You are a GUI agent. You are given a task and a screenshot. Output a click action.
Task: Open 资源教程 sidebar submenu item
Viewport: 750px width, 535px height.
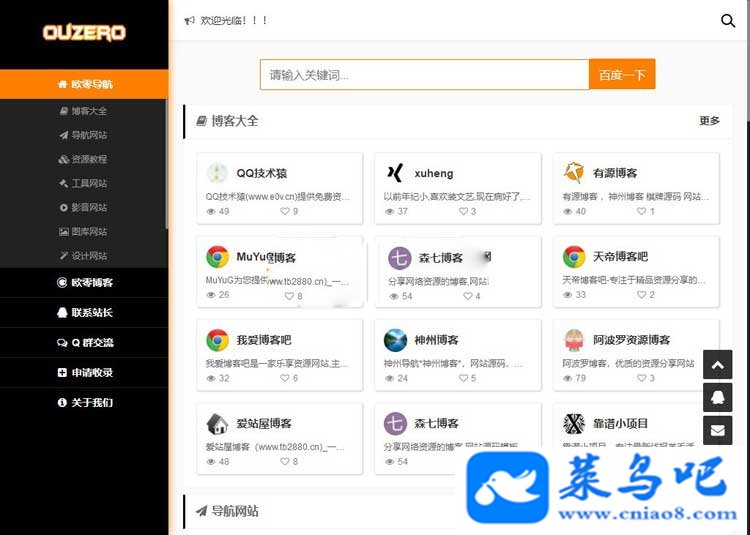[x=83, y=159]
